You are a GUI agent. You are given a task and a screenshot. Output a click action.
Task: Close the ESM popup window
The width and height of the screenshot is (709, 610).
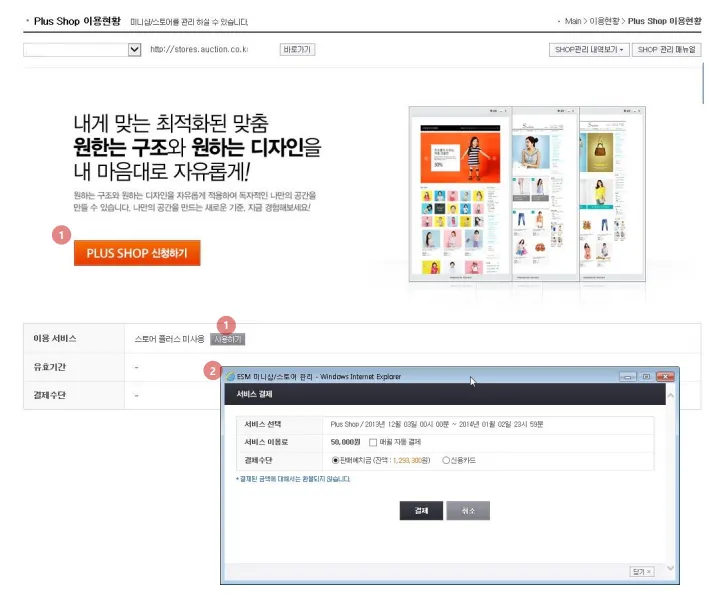[665, 376]
